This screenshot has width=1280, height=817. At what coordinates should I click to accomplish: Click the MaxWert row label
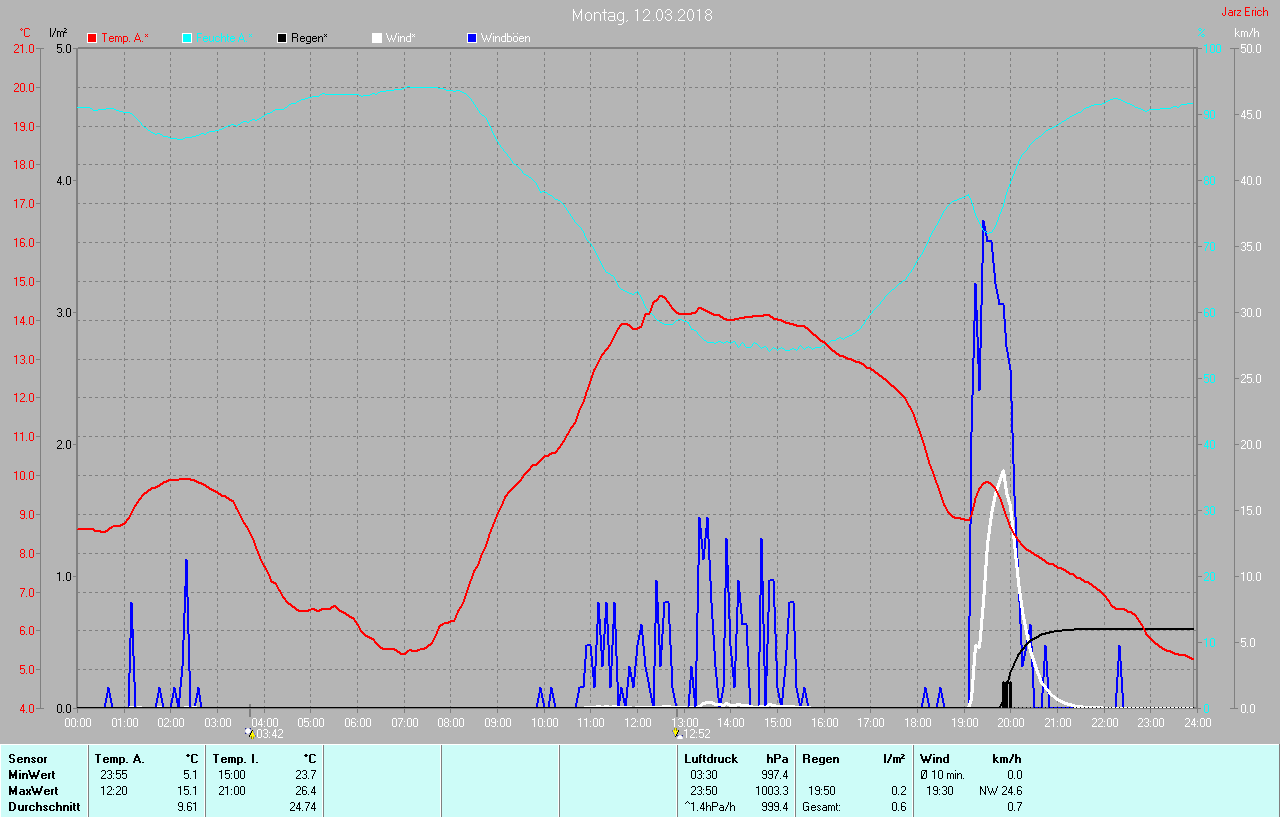click(32, 791)
